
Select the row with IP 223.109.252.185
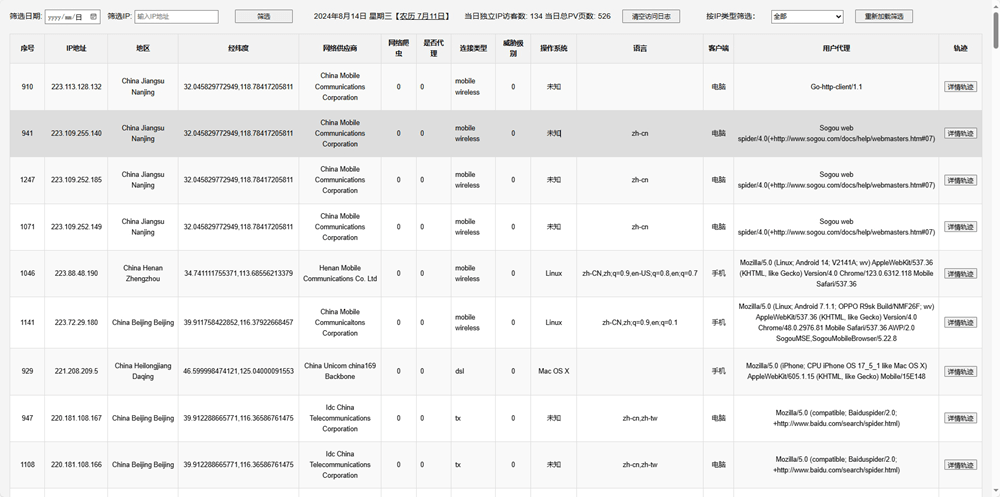click(x=496, y=180)
